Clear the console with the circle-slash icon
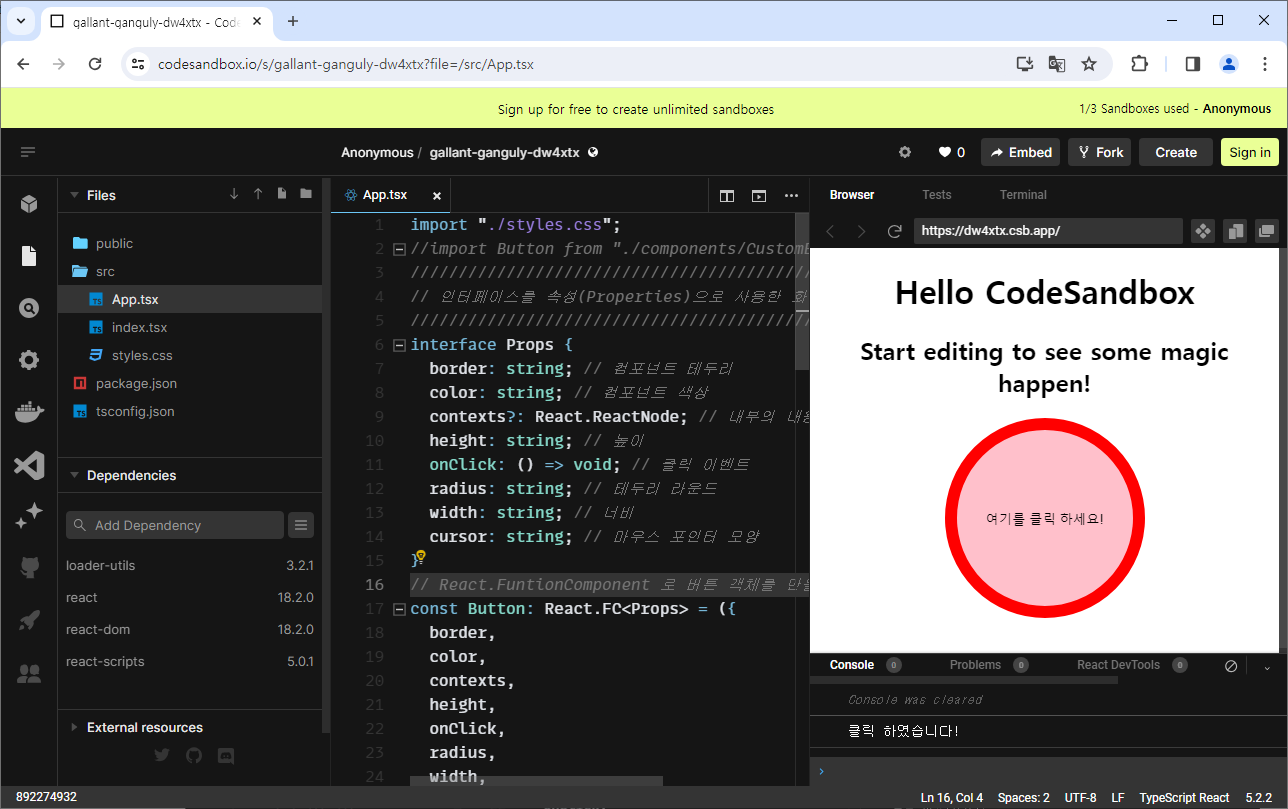The width and height of the screenshot is (1288, 809). pyautogui.click(x=1231, y=666)
